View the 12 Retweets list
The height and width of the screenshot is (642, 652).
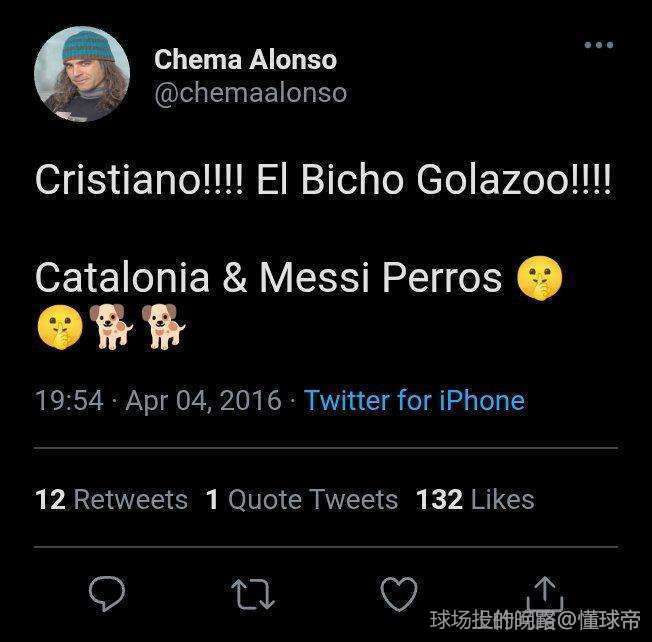tap(111, 499)
